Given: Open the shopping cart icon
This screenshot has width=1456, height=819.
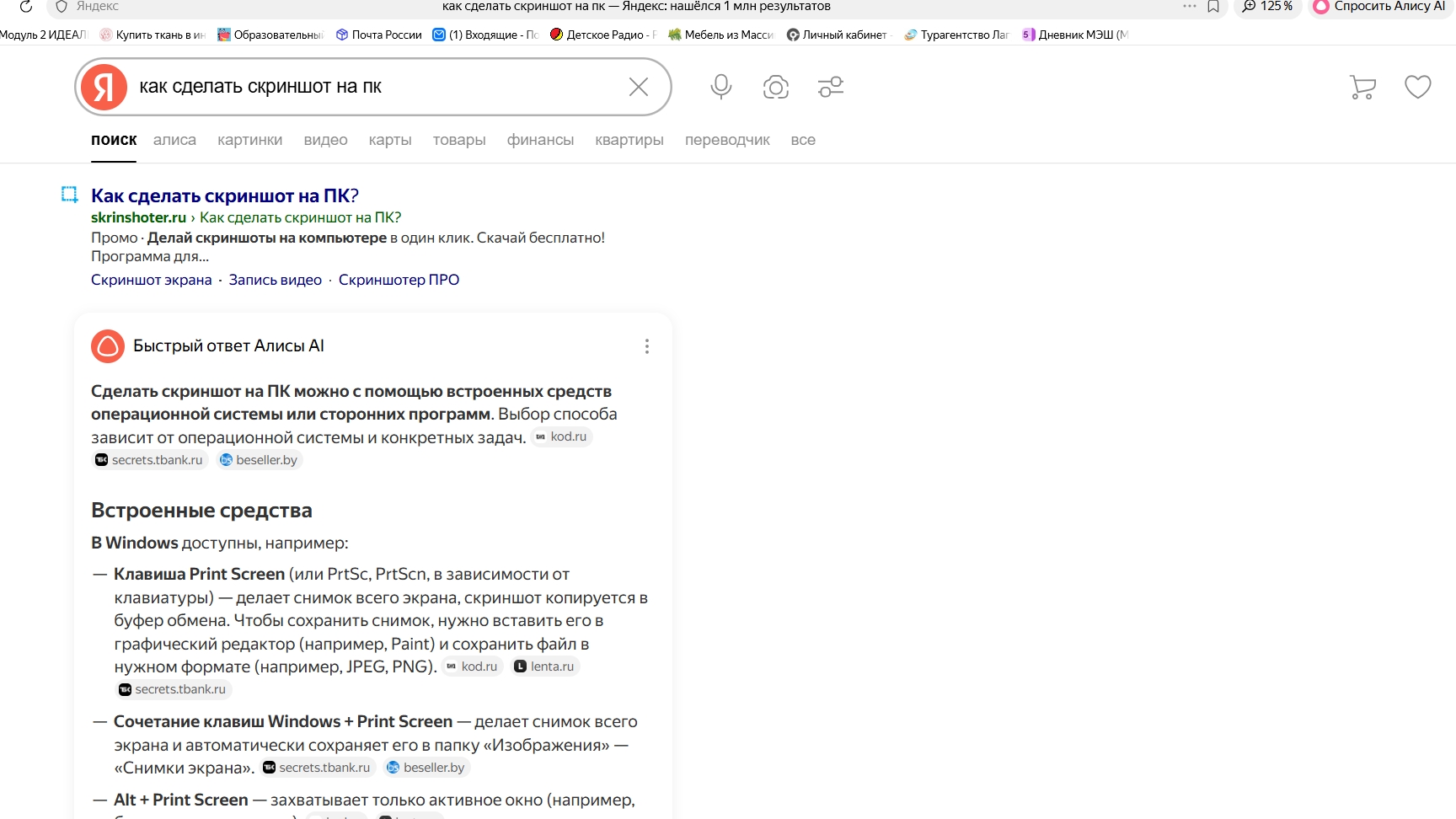Looking at the screenshot, I should pos(1362,87).
